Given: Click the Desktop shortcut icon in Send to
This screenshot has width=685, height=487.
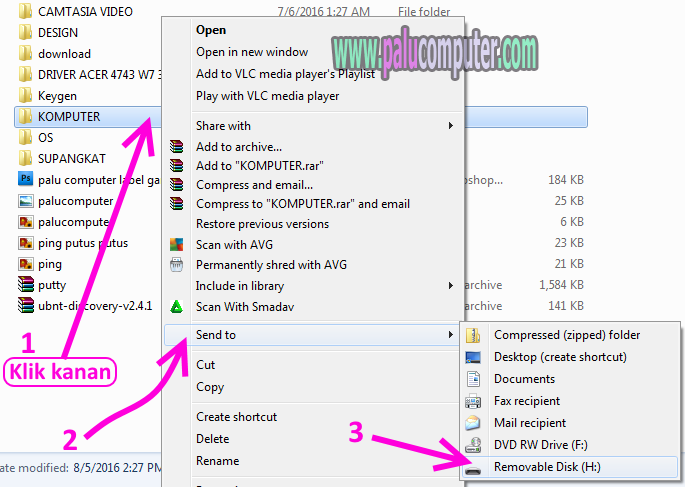Looking at the screenshot, I should 473,357.
